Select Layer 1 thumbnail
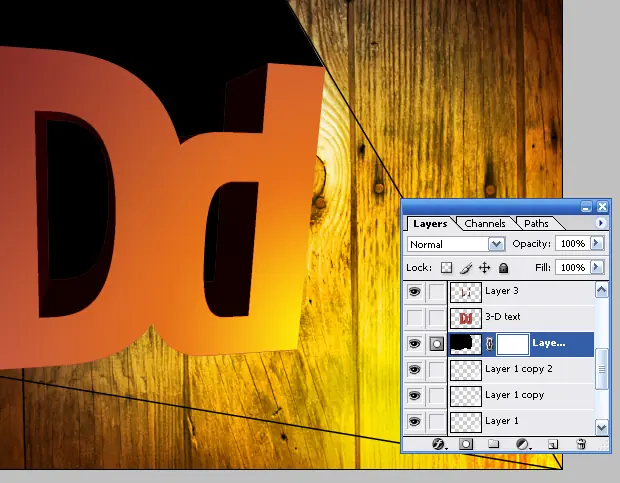620x483 pixels. tap(466, 422)
